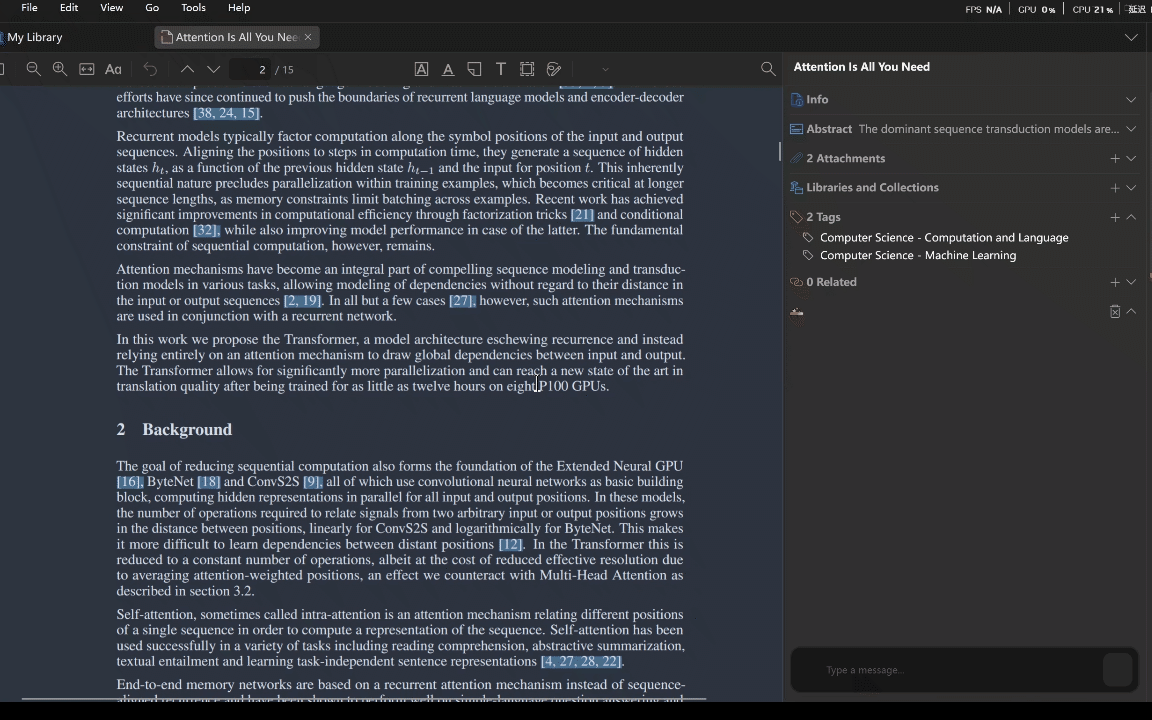Image resolution: width=1152 pixels, height=720 pixels.
Task: Add a new attachment with plus button
Action: coord(1114,158)
